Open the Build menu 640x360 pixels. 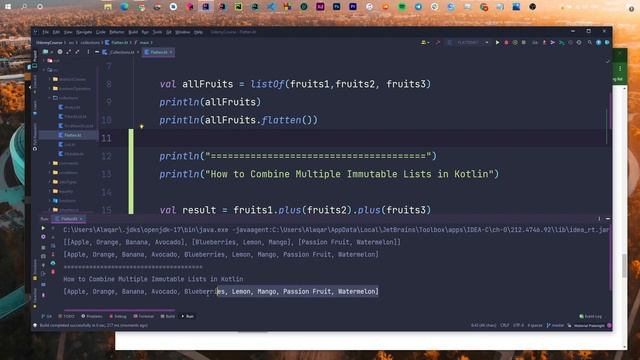(x=133, y=32)
